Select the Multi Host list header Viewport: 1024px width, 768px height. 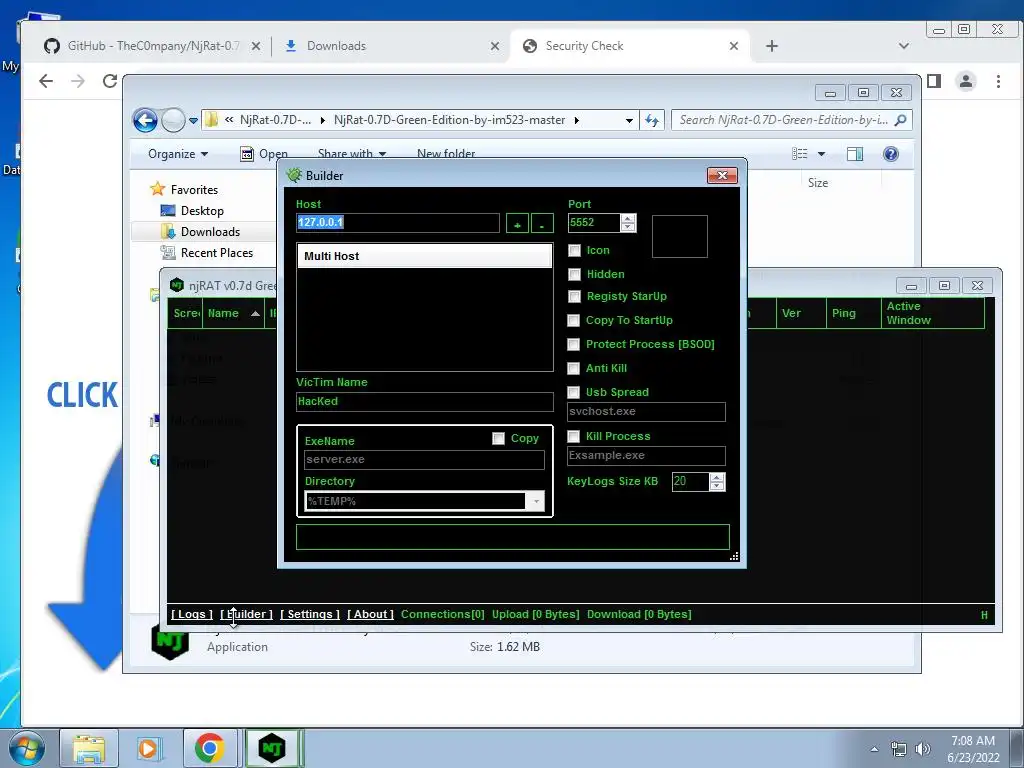424,256
